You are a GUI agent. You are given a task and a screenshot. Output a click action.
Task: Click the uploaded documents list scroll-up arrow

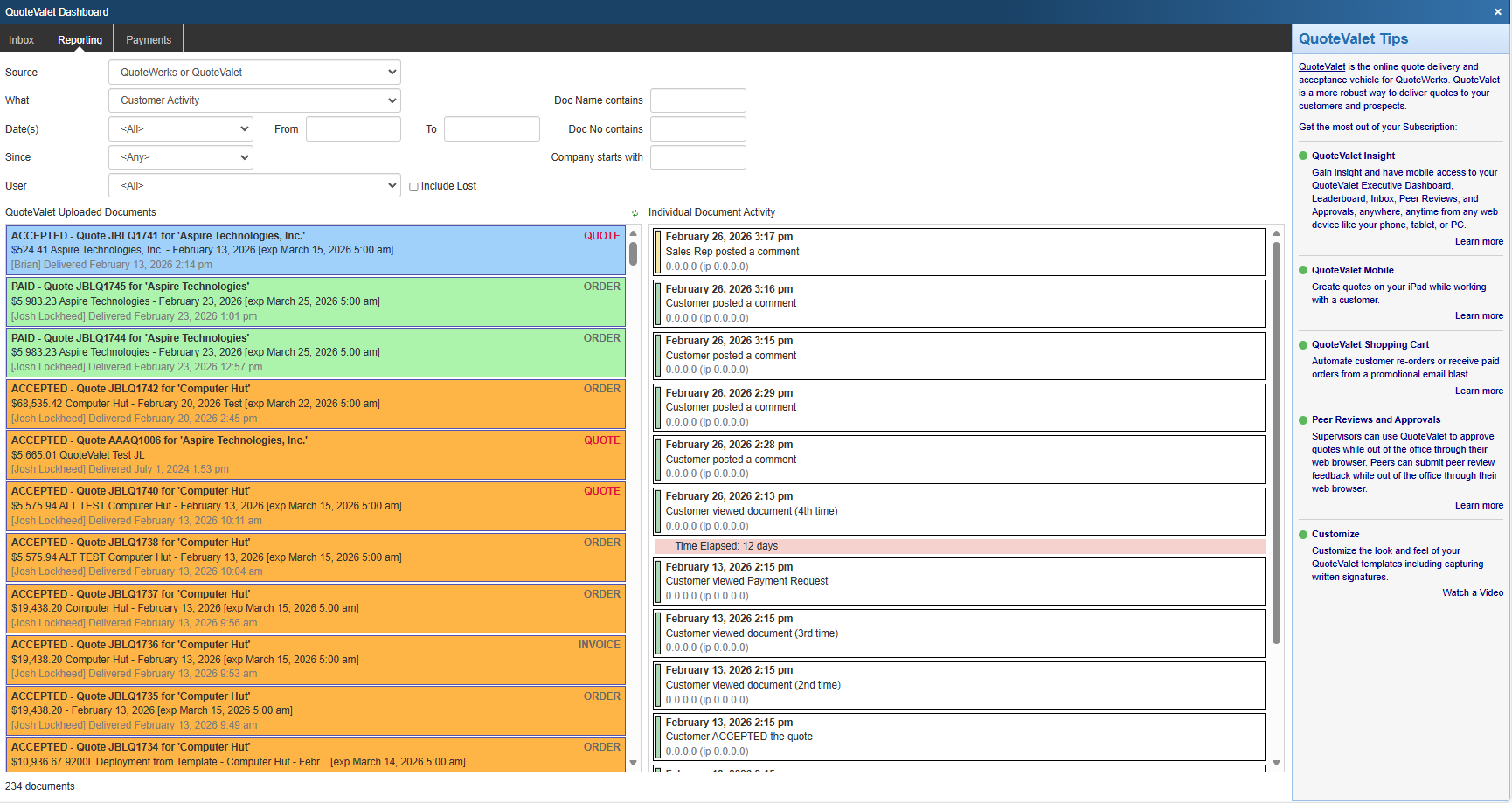[633, 234]
